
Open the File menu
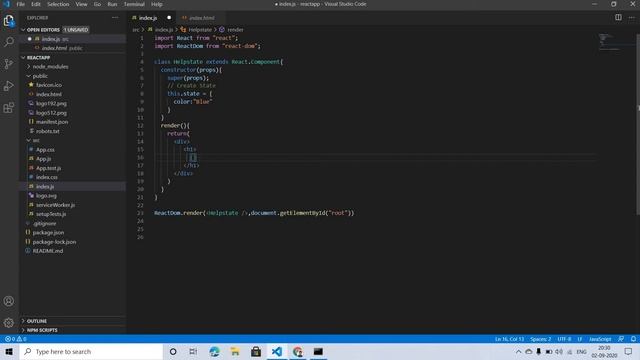(20, 4)
